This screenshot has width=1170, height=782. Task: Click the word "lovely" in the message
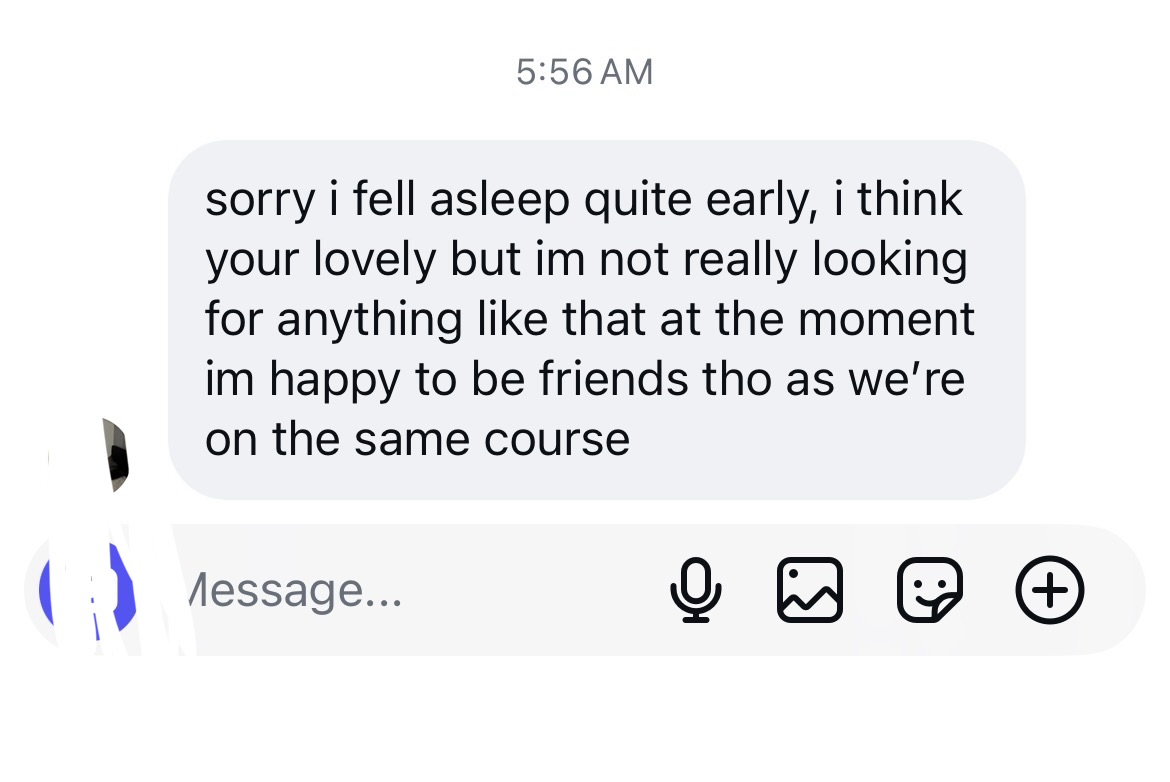(376, 260)
